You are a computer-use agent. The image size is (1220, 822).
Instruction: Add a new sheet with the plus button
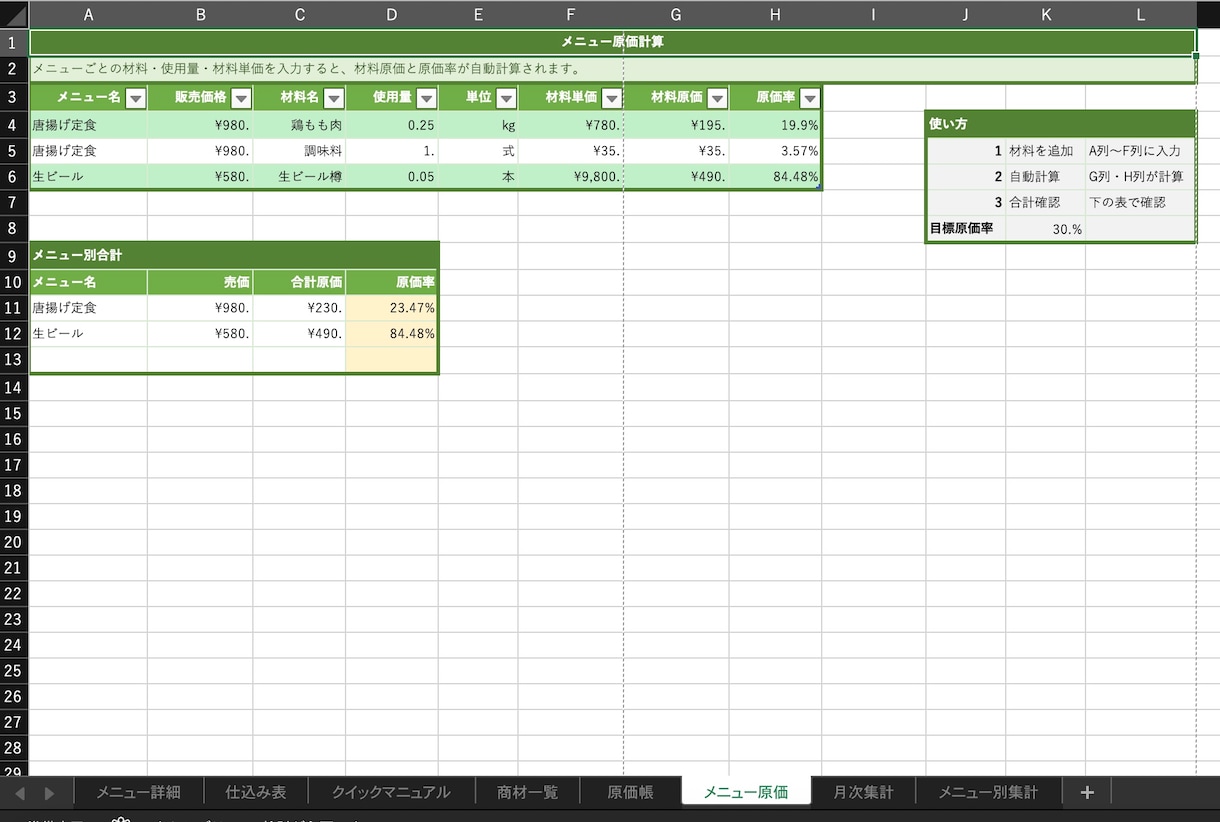pos(1087,792)
